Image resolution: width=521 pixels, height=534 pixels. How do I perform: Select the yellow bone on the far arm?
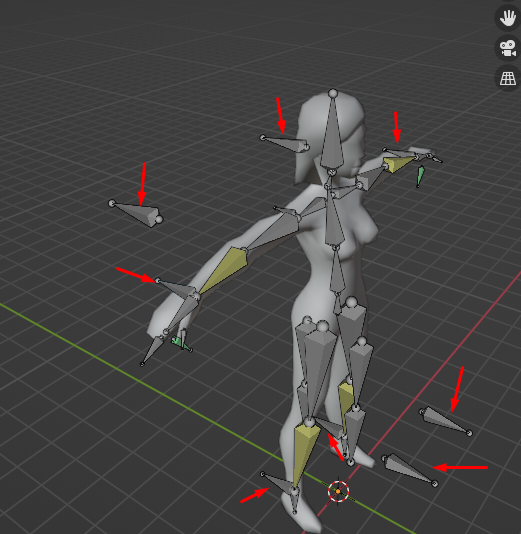tap(399, 163)
